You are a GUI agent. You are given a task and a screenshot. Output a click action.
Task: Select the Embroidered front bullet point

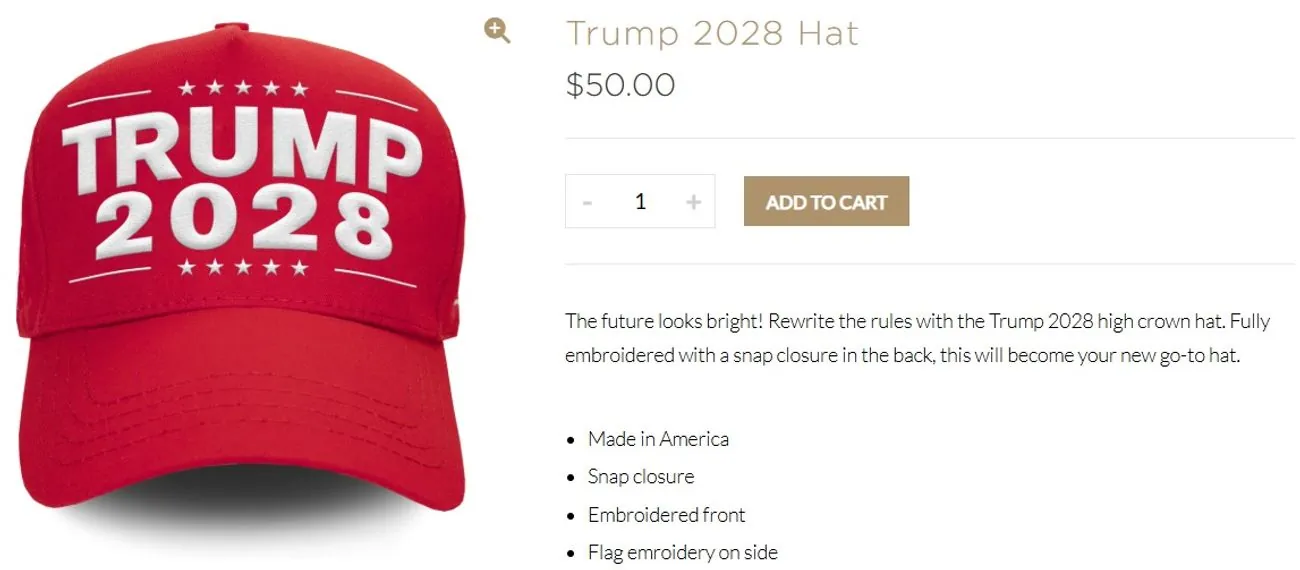click(667, 515)
